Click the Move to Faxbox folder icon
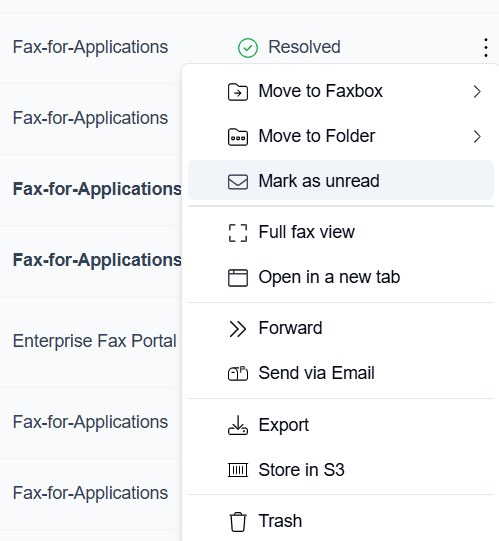The width and height of the screenshot is (499, 541). [238, 92]
